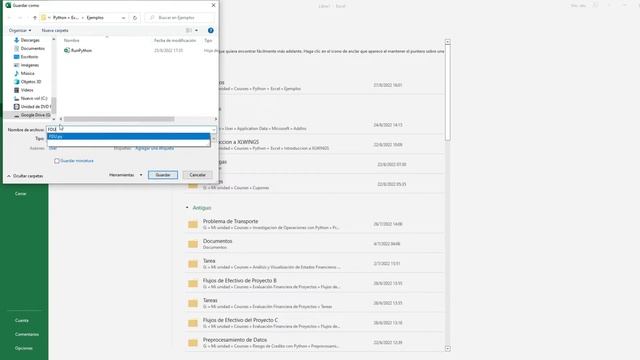The image size is (640, 360).
Task: Toggle Guardar miniatura checkbox
Action: (x=57, y=161)
